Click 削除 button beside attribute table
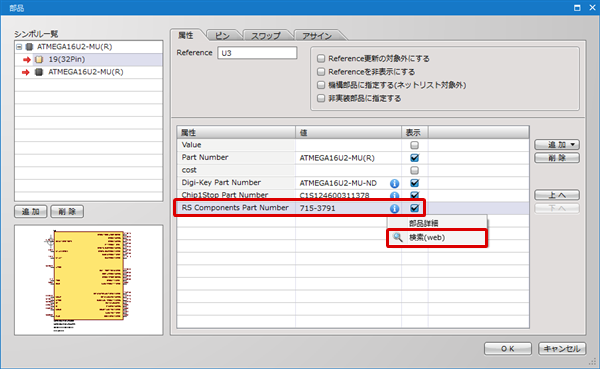This screenshot has height=369, width=600. (557, 158)
